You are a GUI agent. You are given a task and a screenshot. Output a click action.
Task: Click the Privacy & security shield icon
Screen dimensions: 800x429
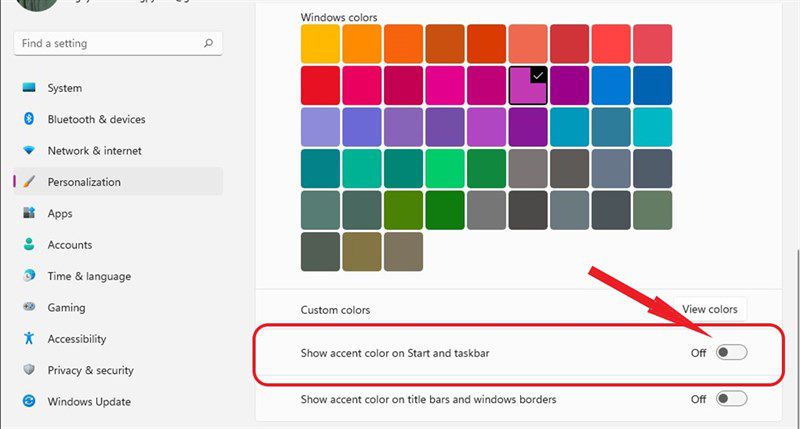(x=29, y=370)
